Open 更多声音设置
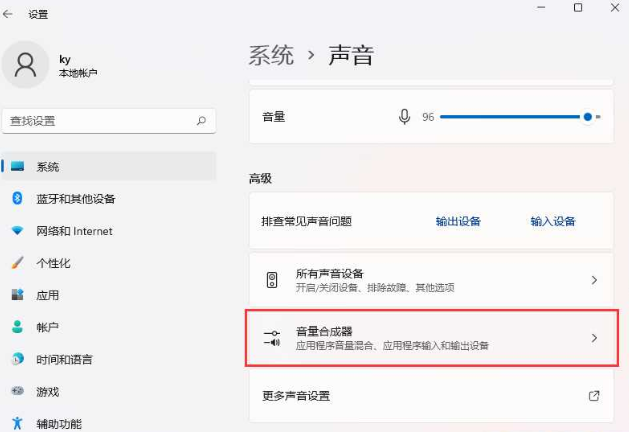Image resolution: width=629 pixels, height=432 pixels. pos(431,396)
